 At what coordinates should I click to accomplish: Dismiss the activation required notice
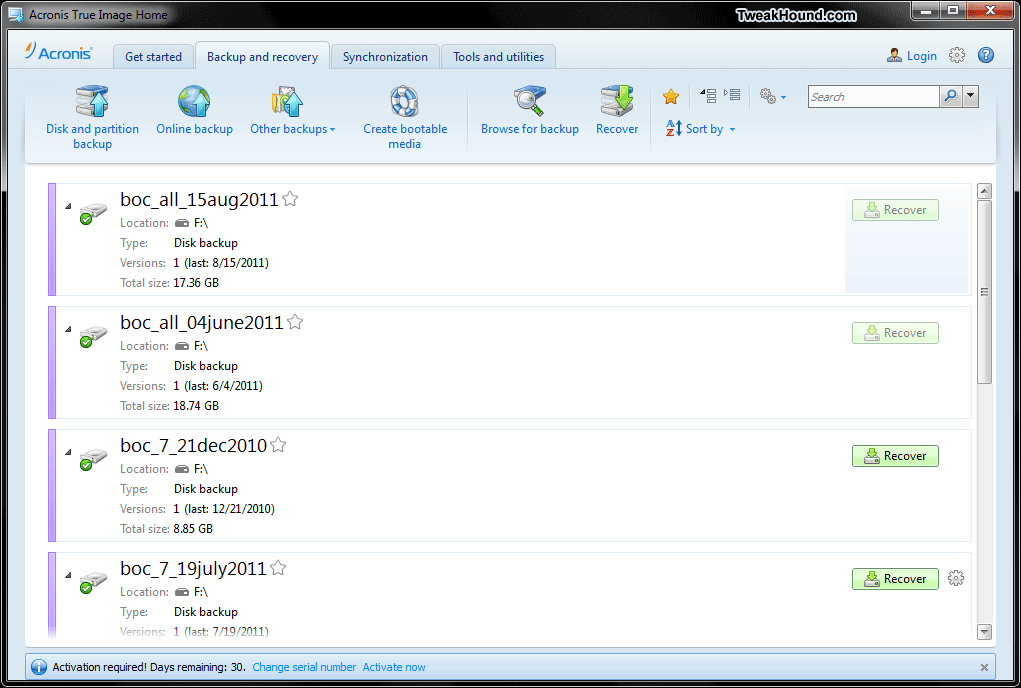point(984,667)
